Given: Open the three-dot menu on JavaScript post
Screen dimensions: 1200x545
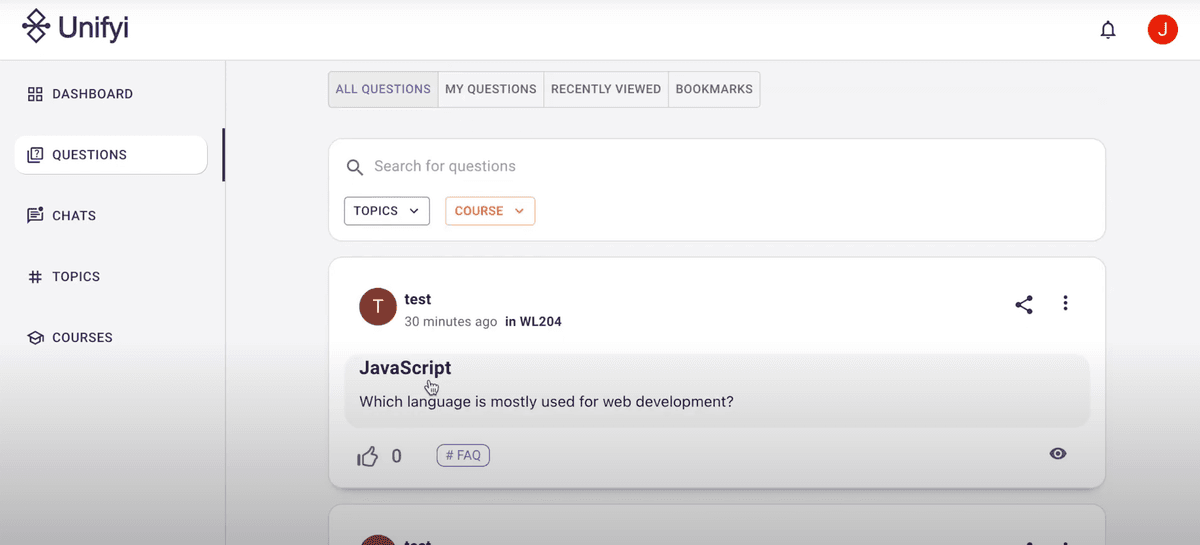Looking at the screenshot, I should coord(1066,303).
